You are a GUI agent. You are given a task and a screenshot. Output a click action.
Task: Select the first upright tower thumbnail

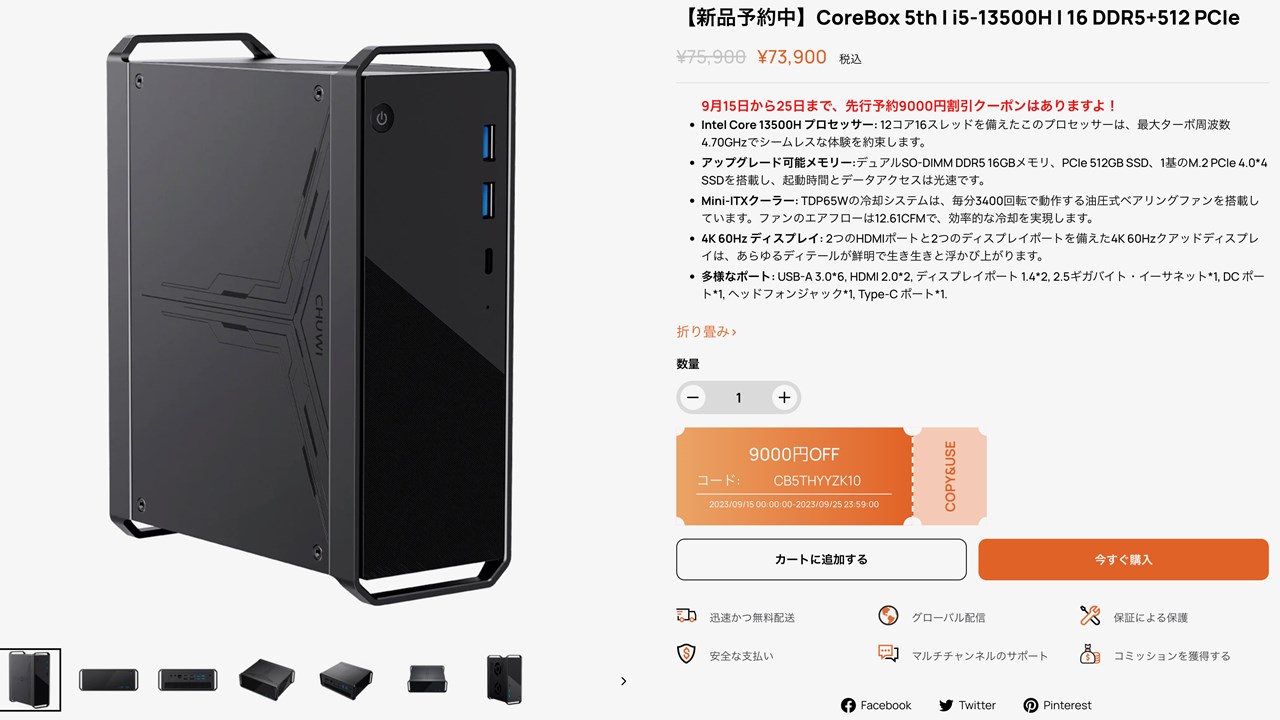(x=30, y=680)
